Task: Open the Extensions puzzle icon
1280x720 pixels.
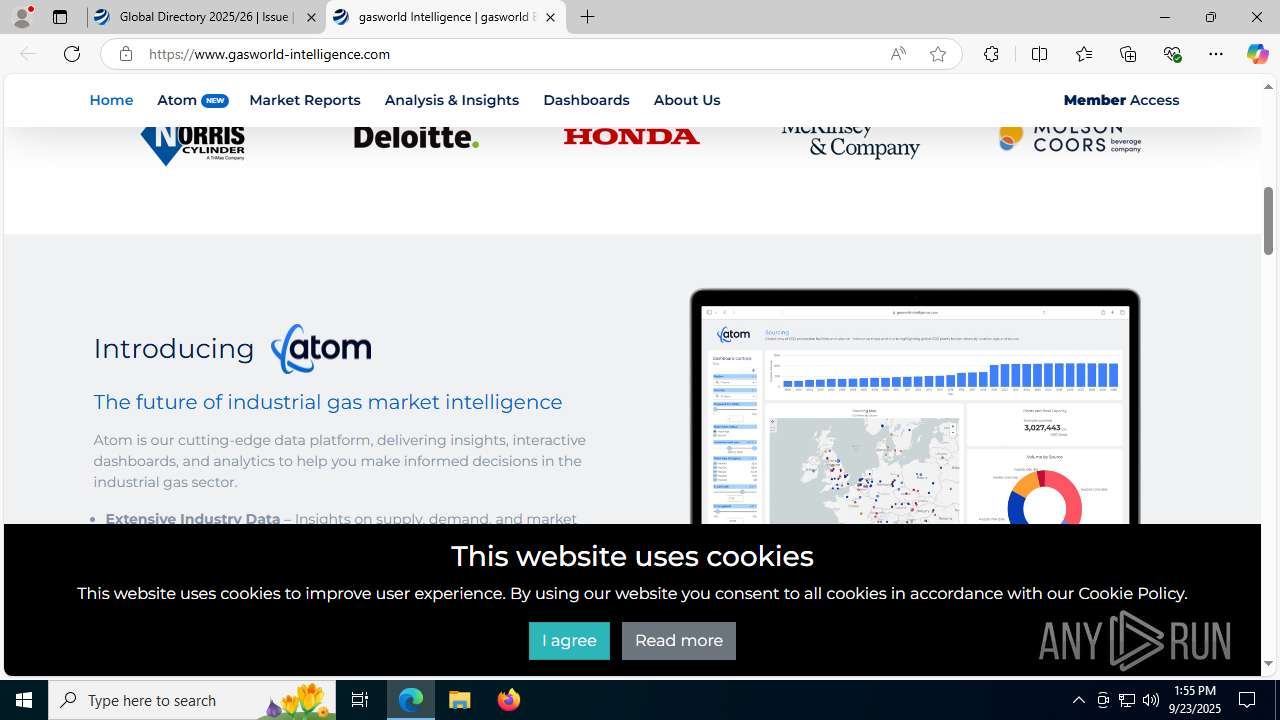Action: pos(991,54)
